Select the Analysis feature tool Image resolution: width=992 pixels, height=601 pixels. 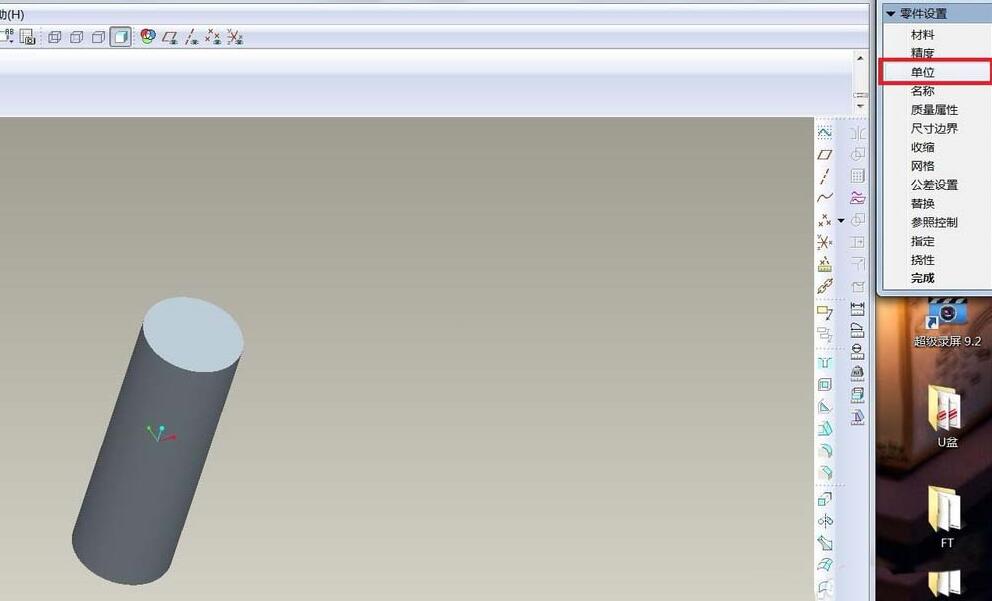coord(824,264)
